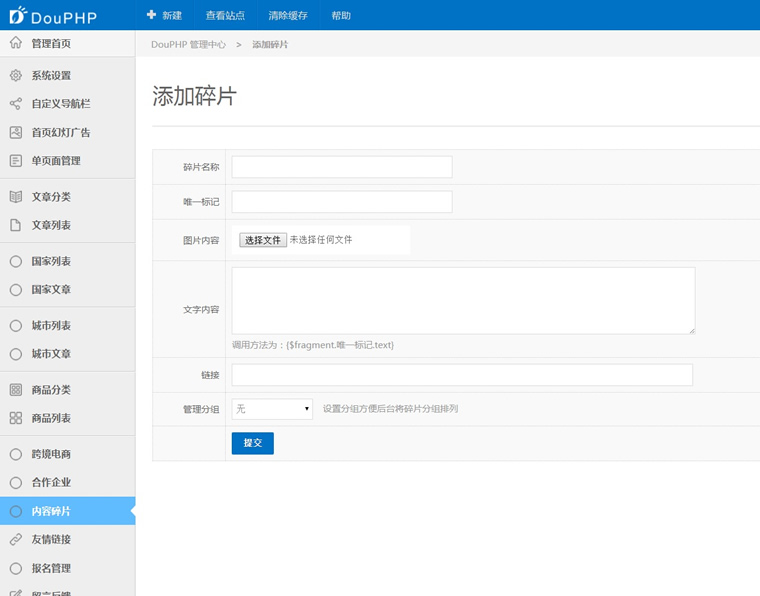Click the gear icon for 系统设置
The width and height of the screenshot is (760, 596).
tap(16, 76)
